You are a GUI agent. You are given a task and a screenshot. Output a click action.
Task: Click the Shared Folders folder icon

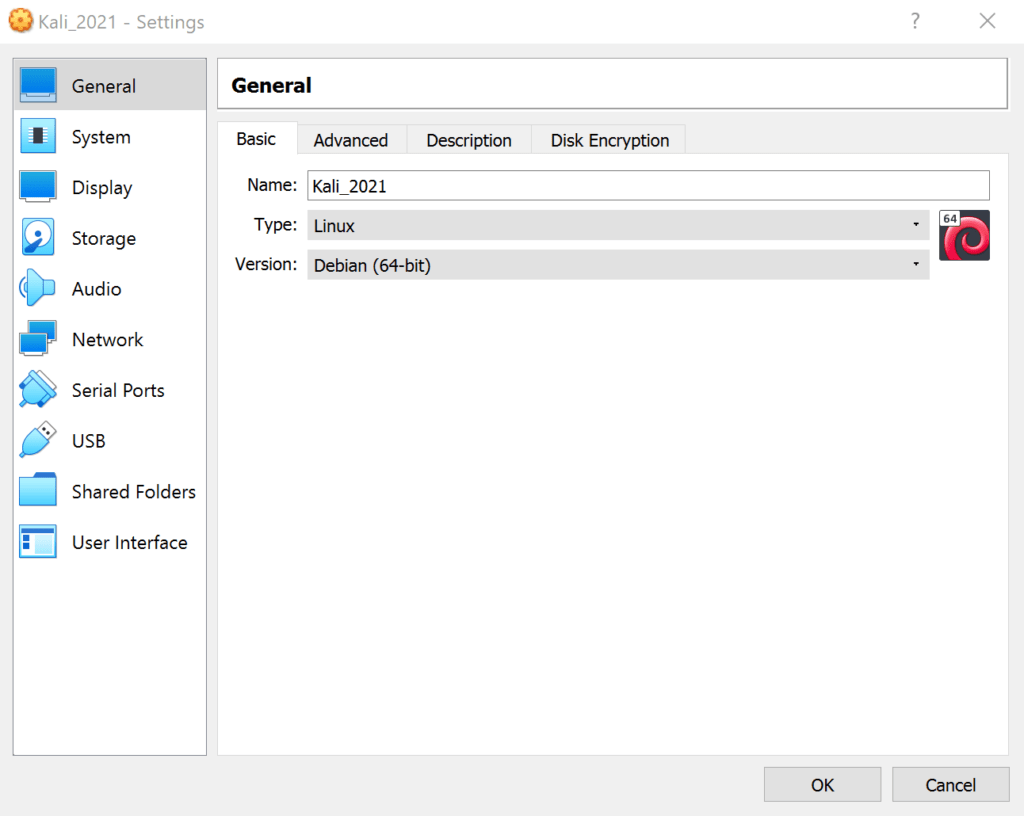click(38, 490)
